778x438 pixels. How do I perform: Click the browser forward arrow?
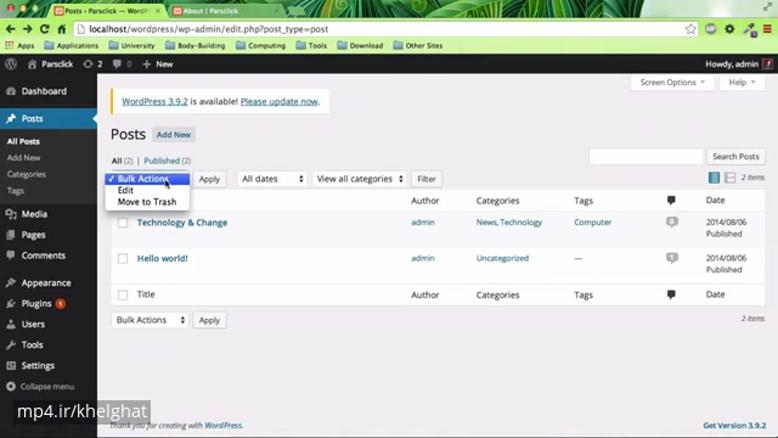click(x=28, y=29)
